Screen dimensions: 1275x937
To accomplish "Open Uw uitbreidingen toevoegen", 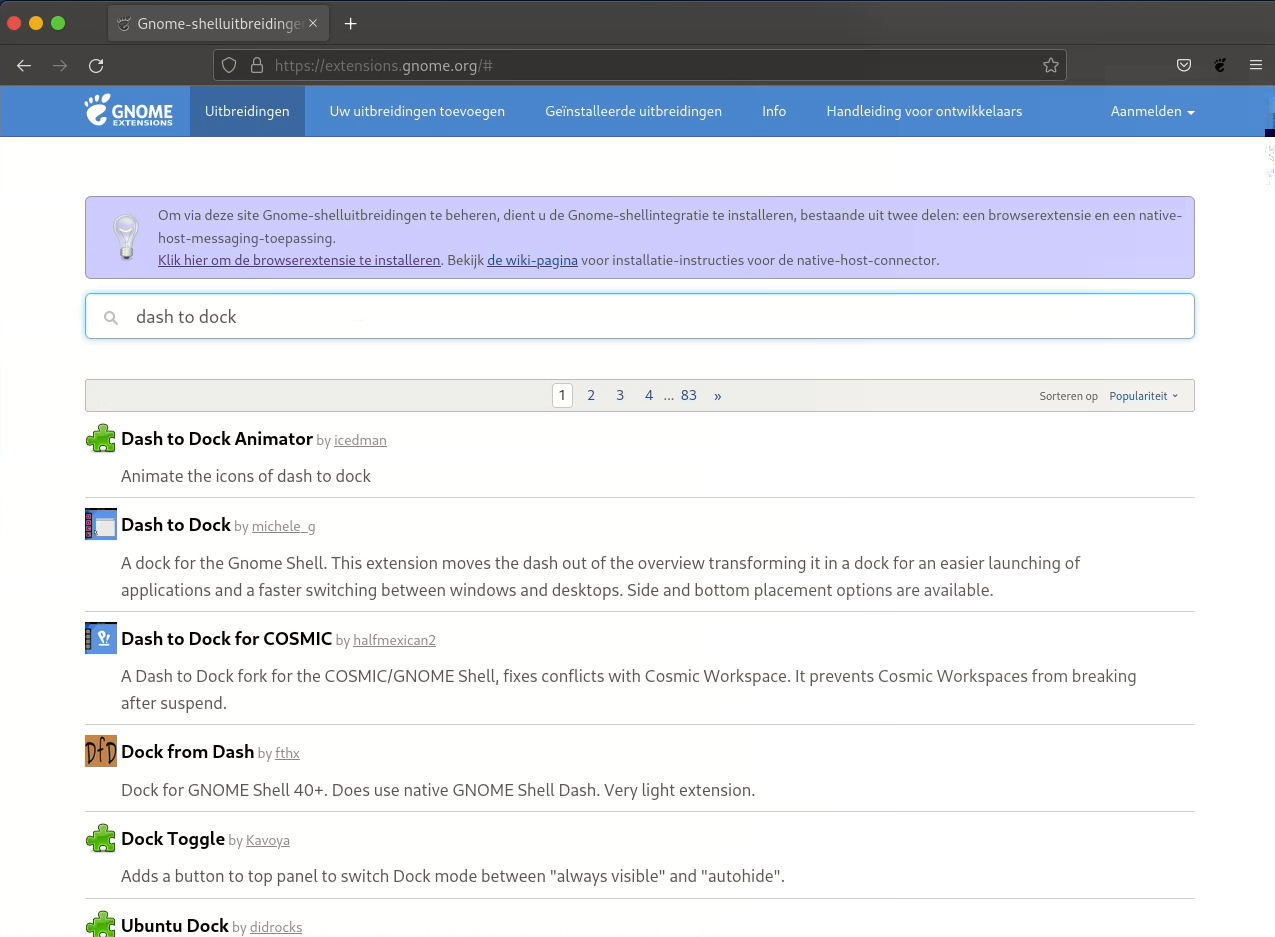I will click(417, 111).
